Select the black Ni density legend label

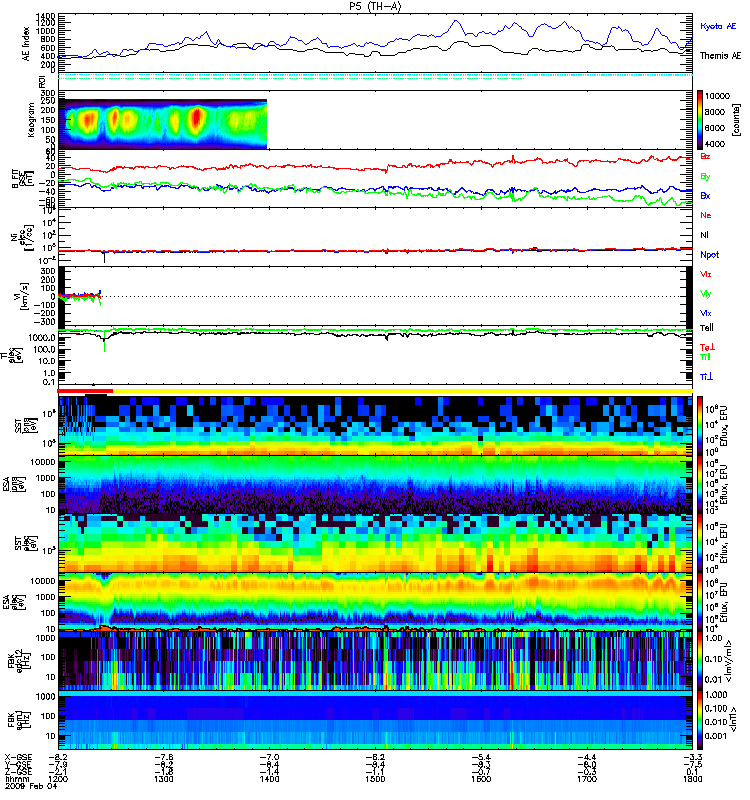click(704, 235)
